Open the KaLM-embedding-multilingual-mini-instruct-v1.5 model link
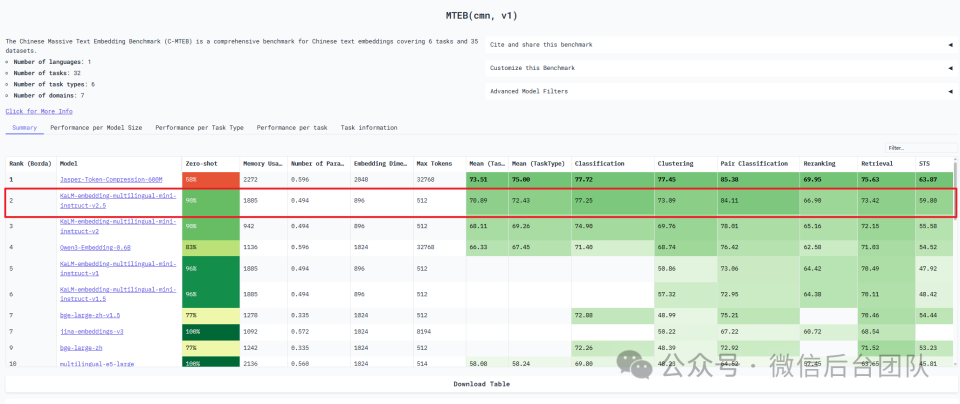The height and width of the screenshot is (404, 960). click(118, 294)
